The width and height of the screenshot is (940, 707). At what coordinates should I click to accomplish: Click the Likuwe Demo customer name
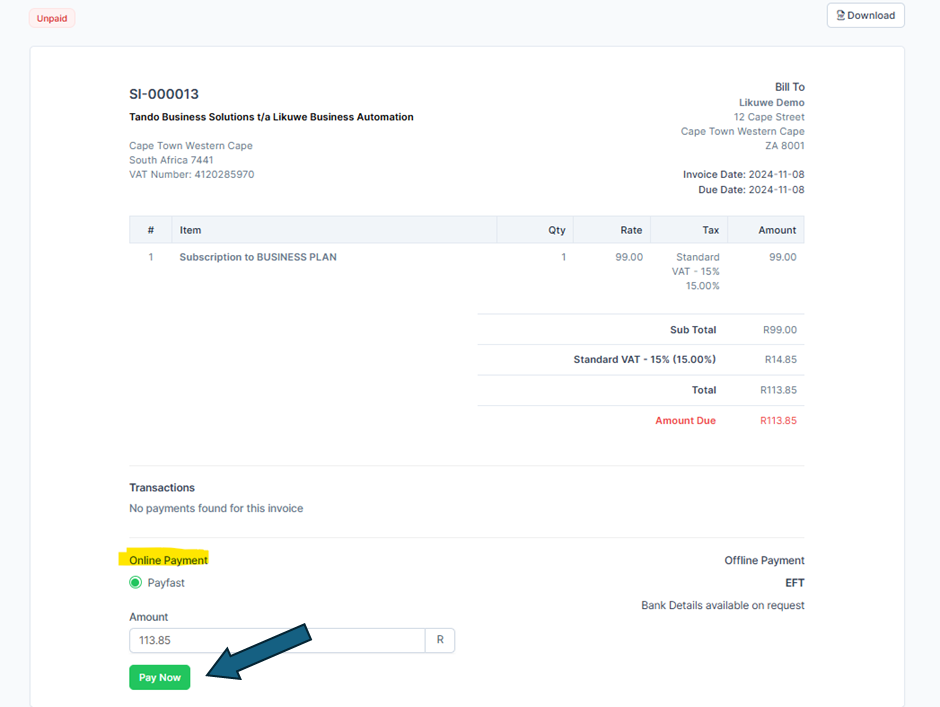coord(771,103)
